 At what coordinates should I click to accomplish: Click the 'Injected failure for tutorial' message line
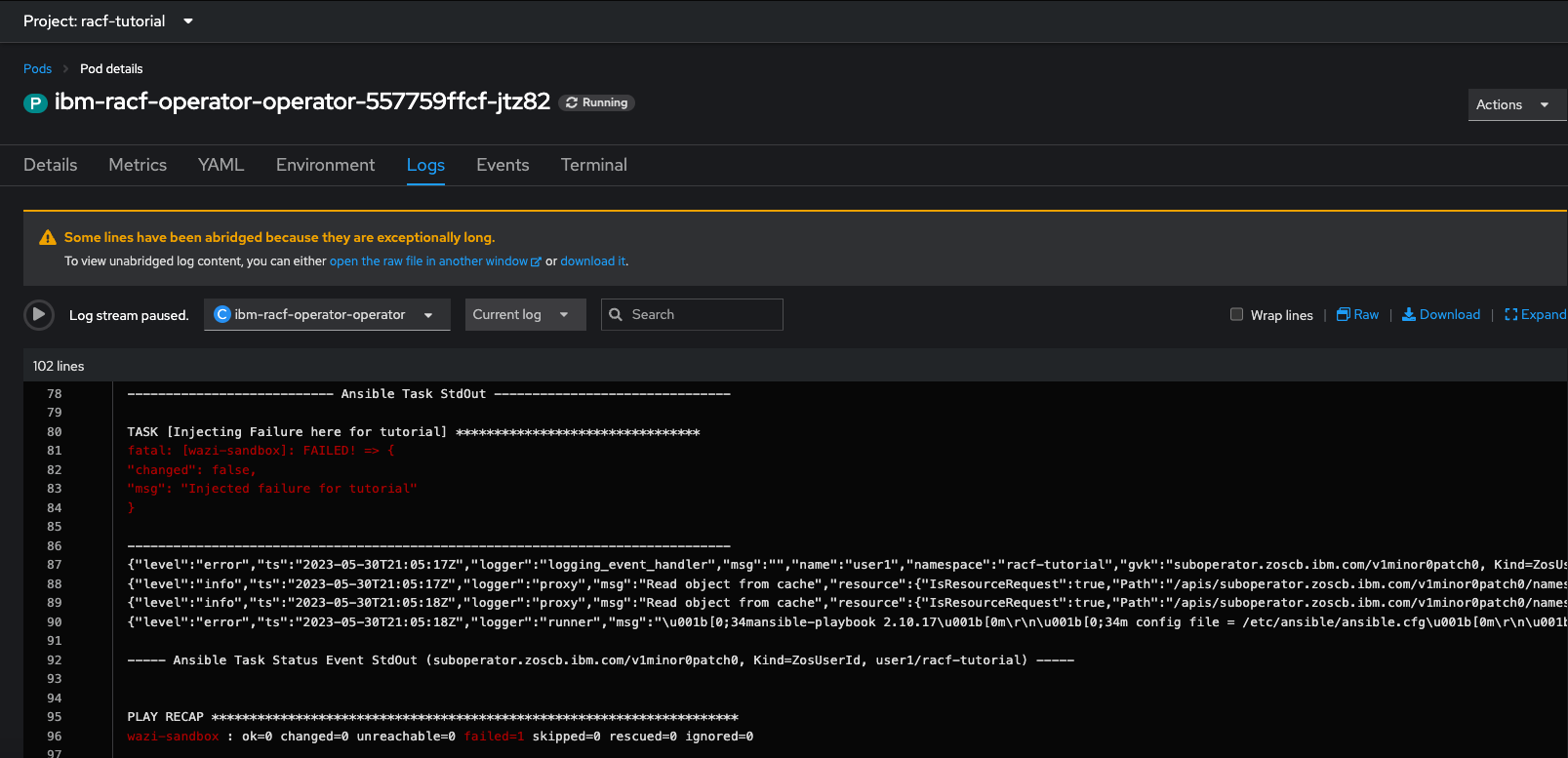tap(272, 489)
